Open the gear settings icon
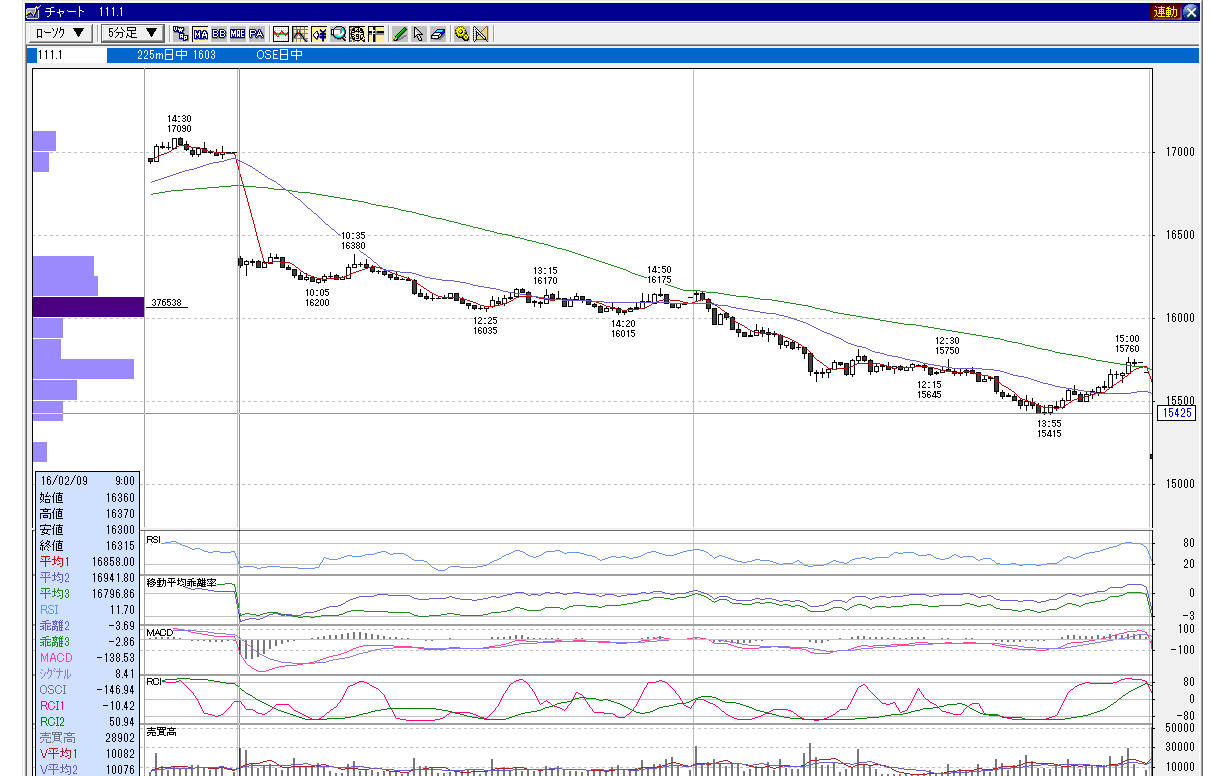This screenshot has width=1225, height=776. (x=461, y=34)
